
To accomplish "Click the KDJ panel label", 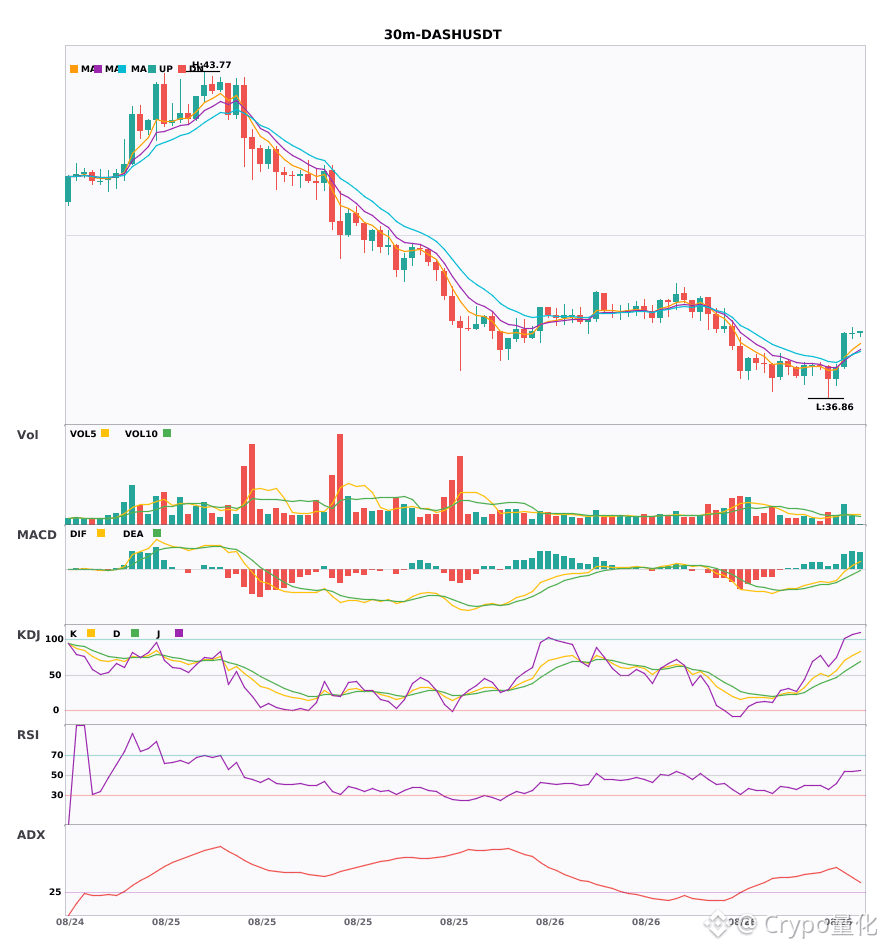I will coord(28,635).
